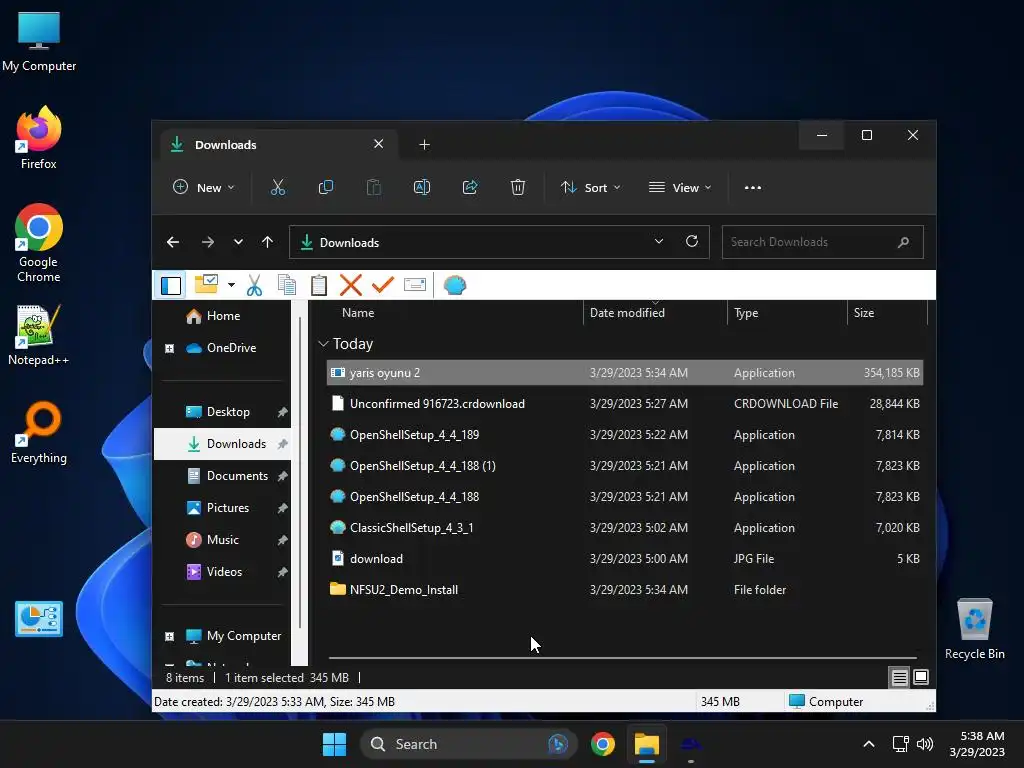
Task: Open the New dropdown menu
Action: tap(203, 187)
